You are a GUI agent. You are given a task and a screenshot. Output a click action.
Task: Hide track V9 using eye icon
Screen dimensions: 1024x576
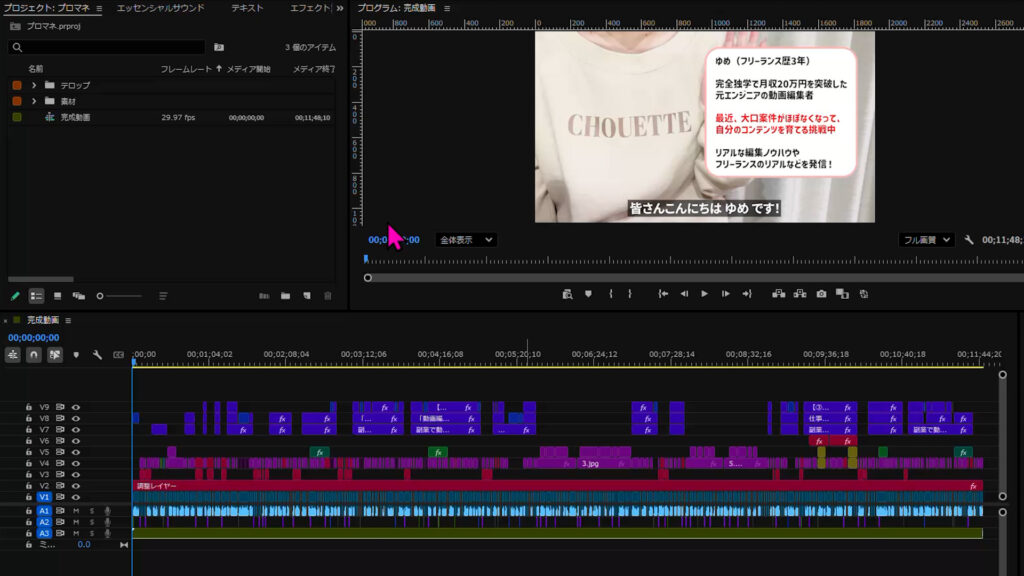point(75,408)
